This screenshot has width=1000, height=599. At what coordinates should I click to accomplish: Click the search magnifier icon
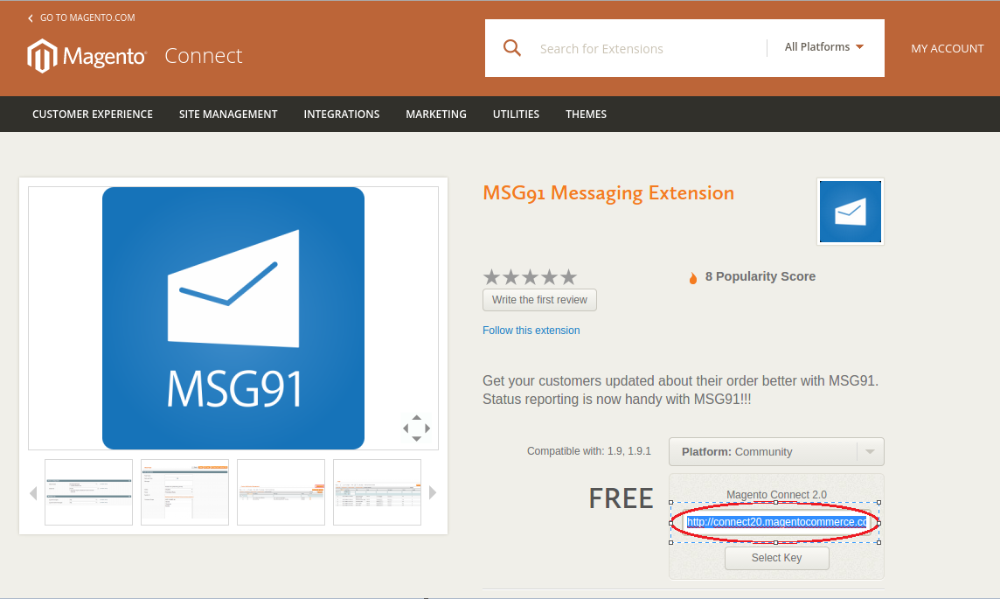[511, 48]
